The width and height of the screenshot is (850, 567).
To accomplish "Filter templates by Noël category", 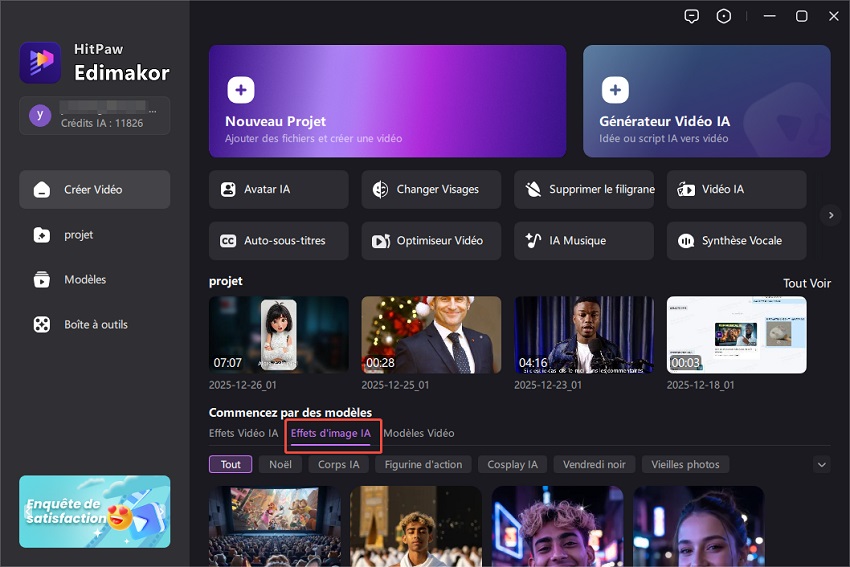I will click(280, 464).
